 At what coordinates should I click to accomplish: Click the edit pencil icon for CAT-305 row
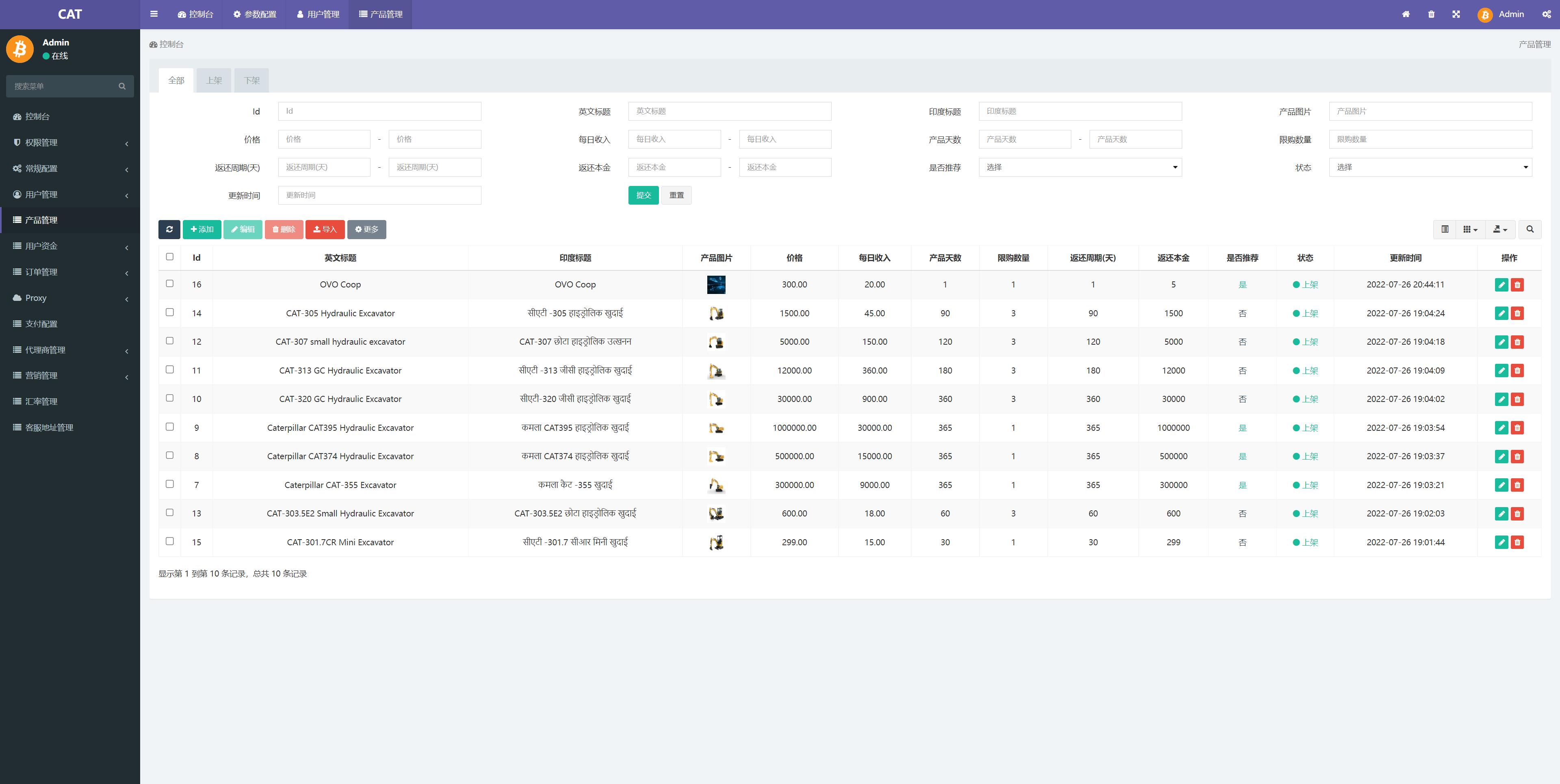click(1500, 313)
